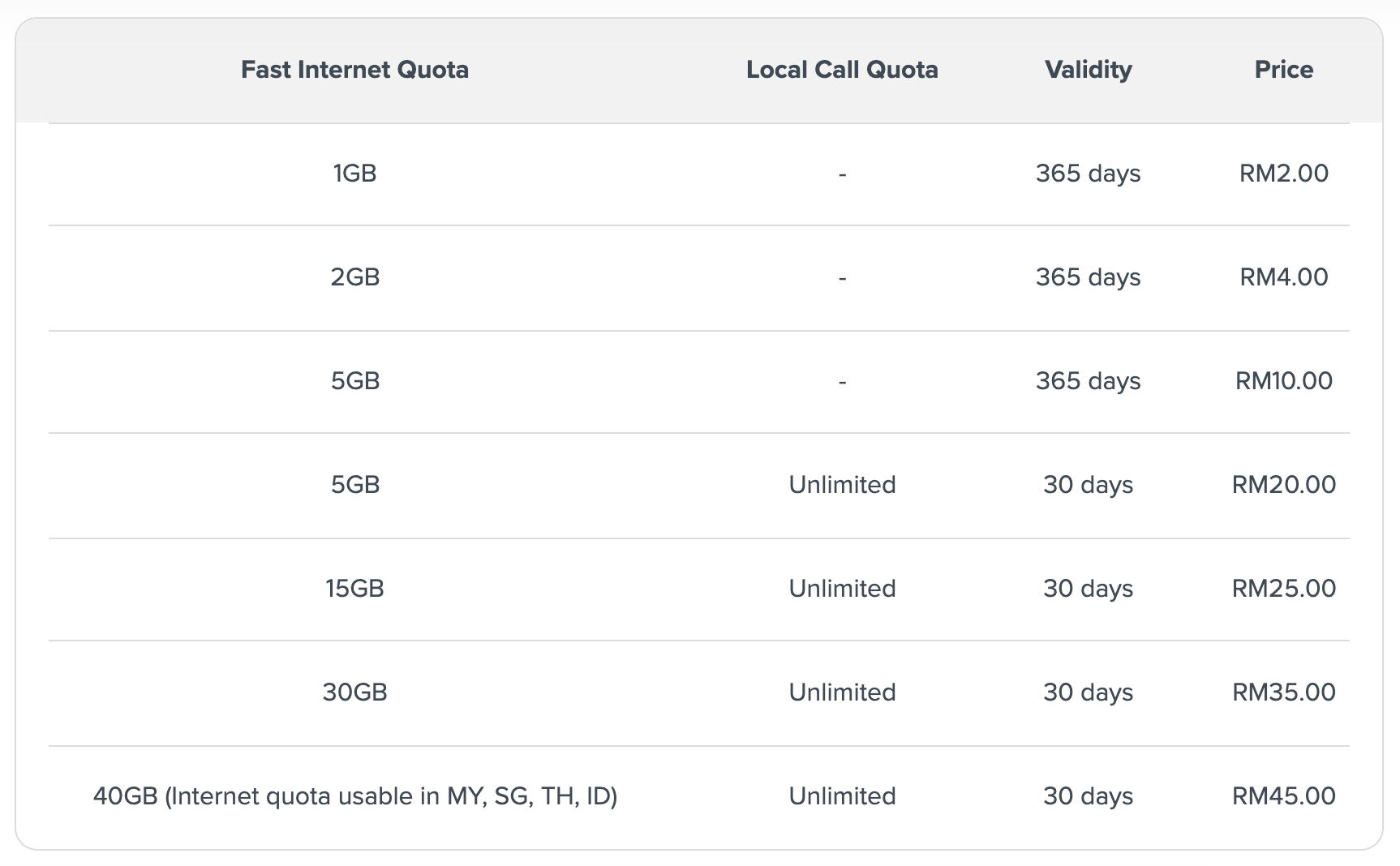Viewport: 1400px width, 866px height.
Task: Click the 30GB quota cell
Action: pos(354,692)
